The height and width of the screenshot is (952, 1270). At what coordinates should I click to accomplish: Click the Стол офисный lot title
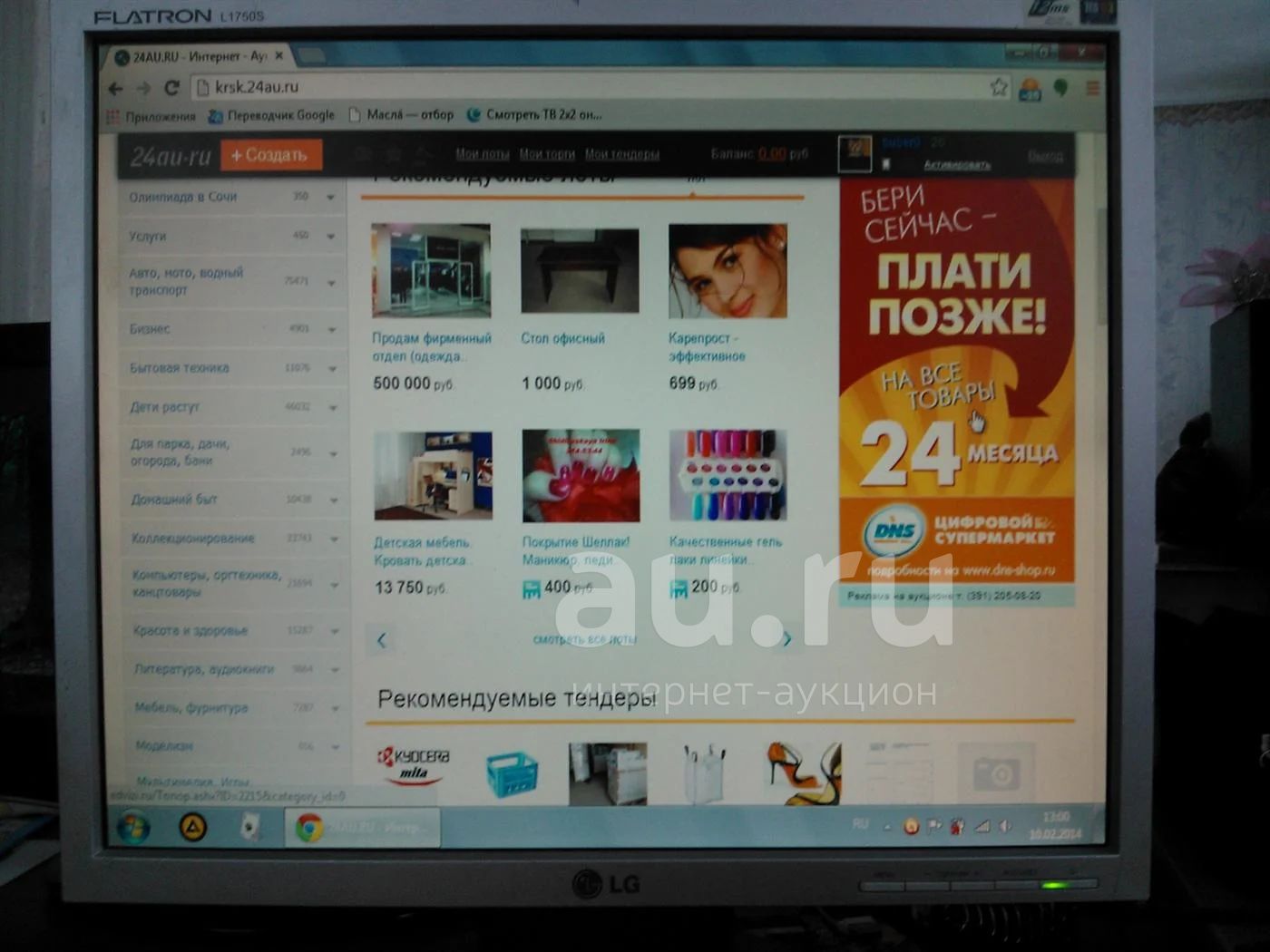562,338
